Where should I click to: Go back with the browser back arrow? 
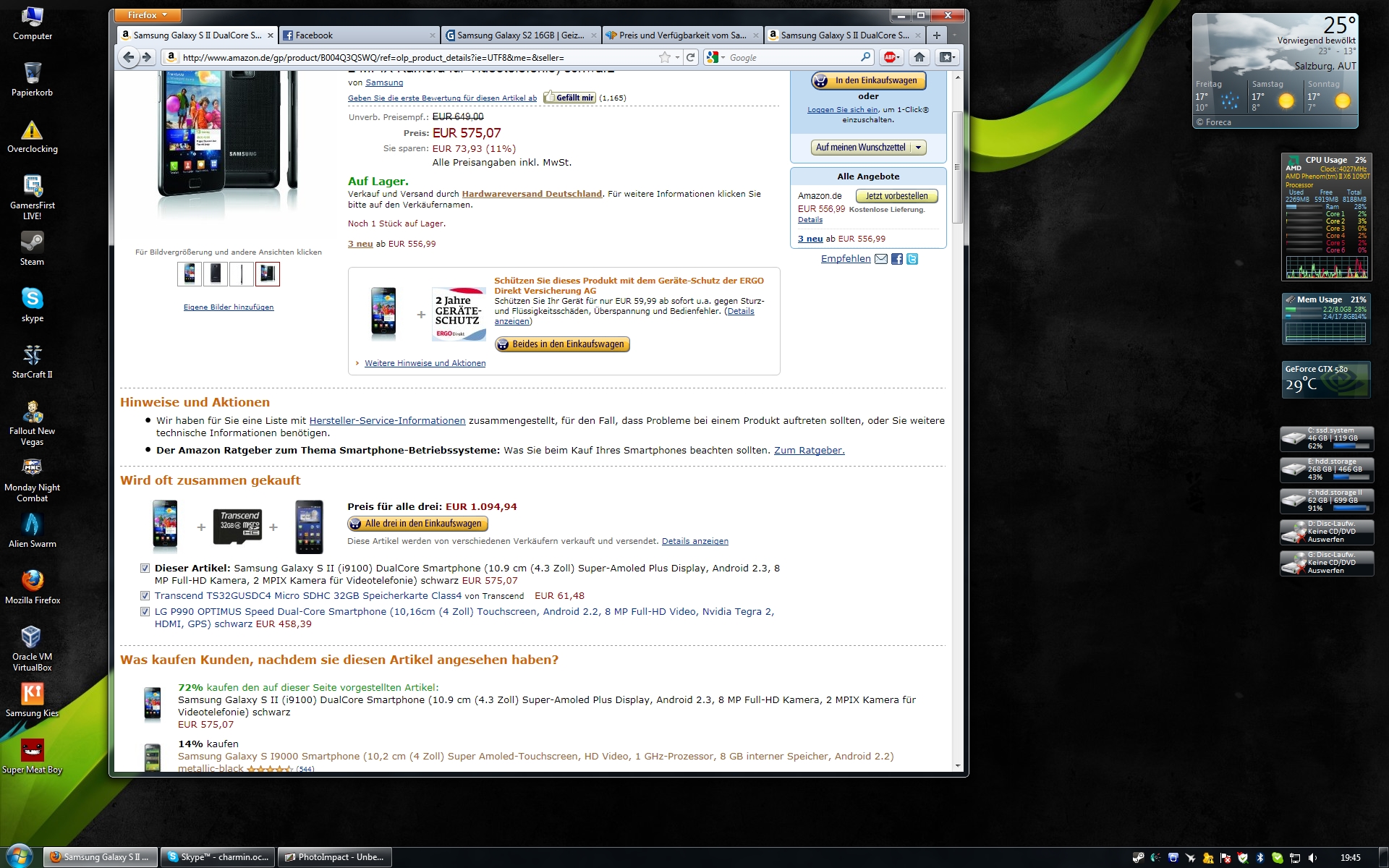click(129, 57)
